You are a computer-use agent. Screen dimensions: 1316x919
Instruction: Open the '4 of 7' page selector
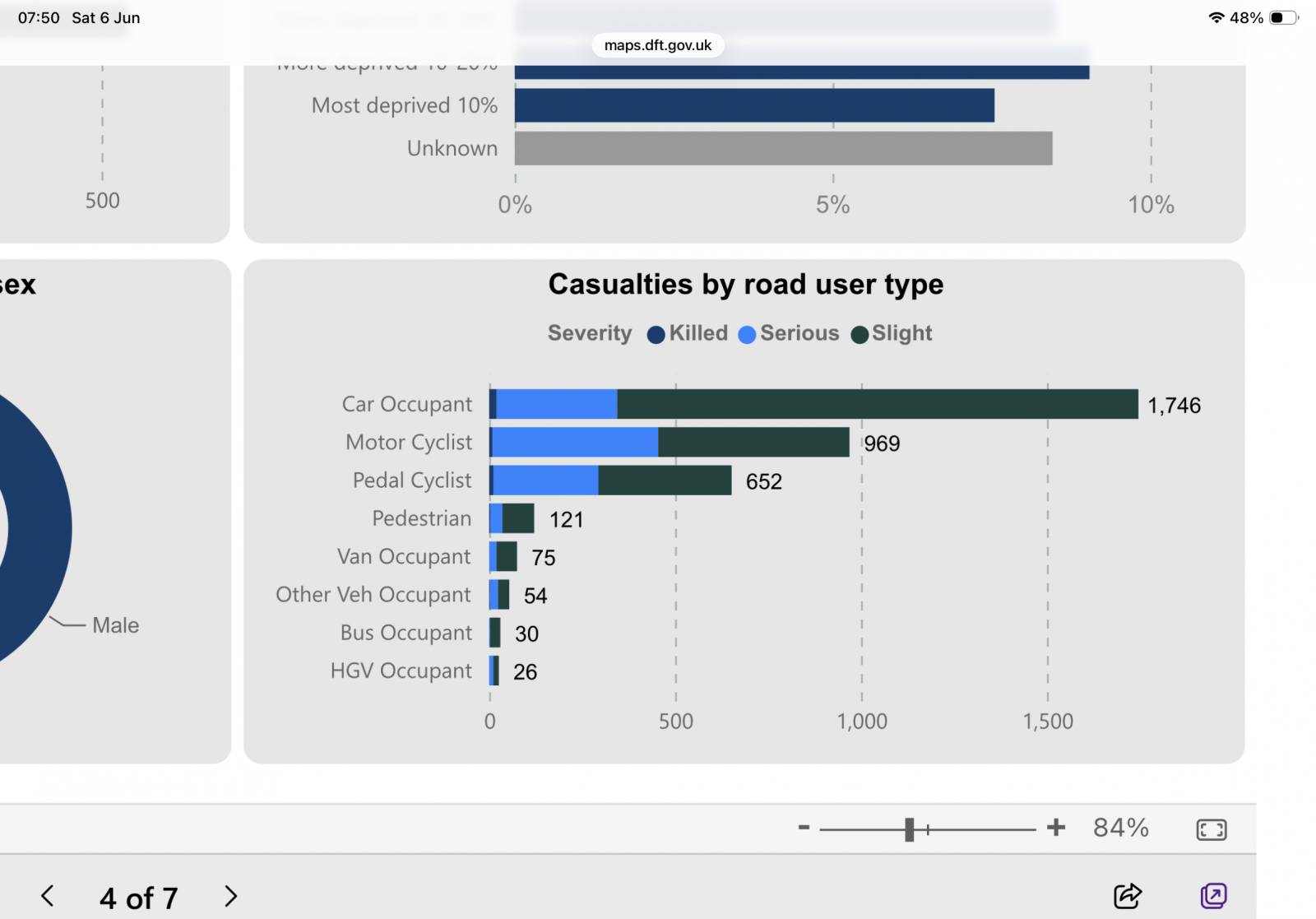138,898
